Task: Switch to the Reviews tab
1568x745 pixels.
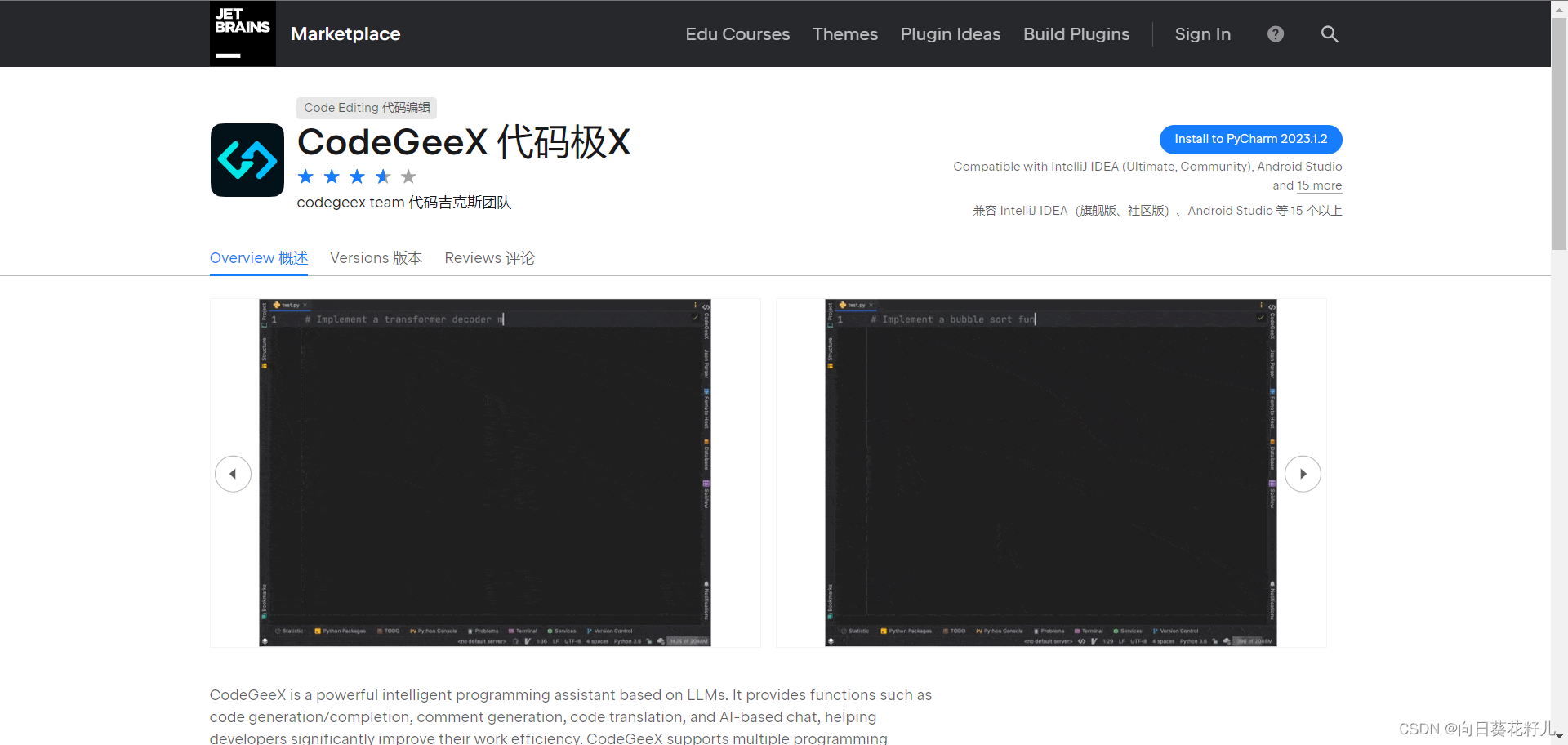Action: click(x=490, y=258)
